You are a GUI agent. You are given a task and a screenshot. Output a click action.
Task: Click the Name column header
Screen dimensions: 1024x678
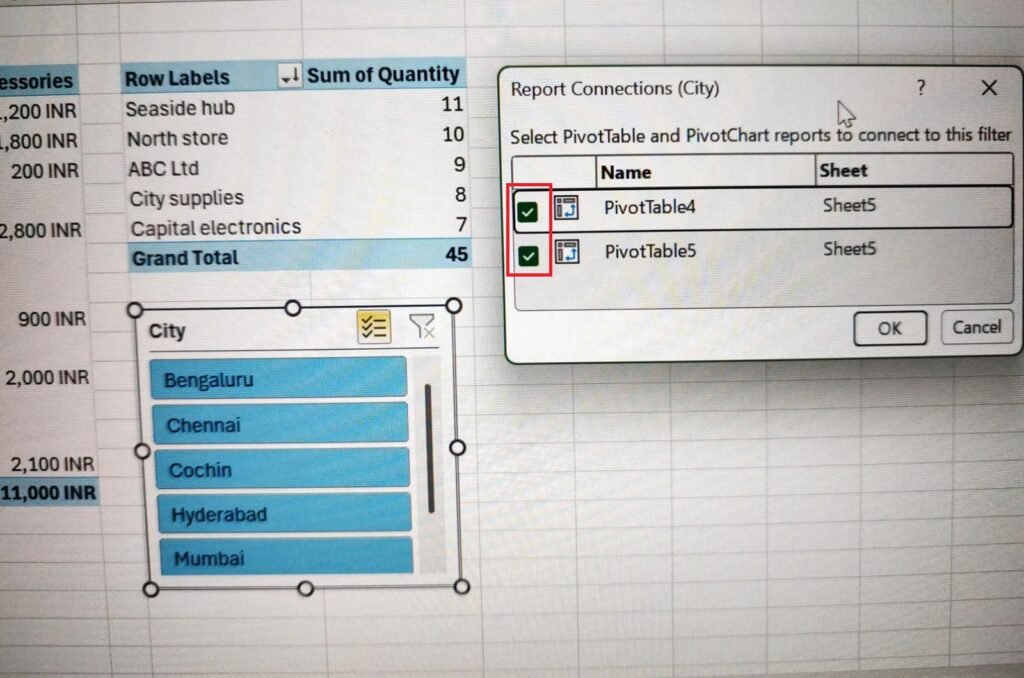[705, 172]
